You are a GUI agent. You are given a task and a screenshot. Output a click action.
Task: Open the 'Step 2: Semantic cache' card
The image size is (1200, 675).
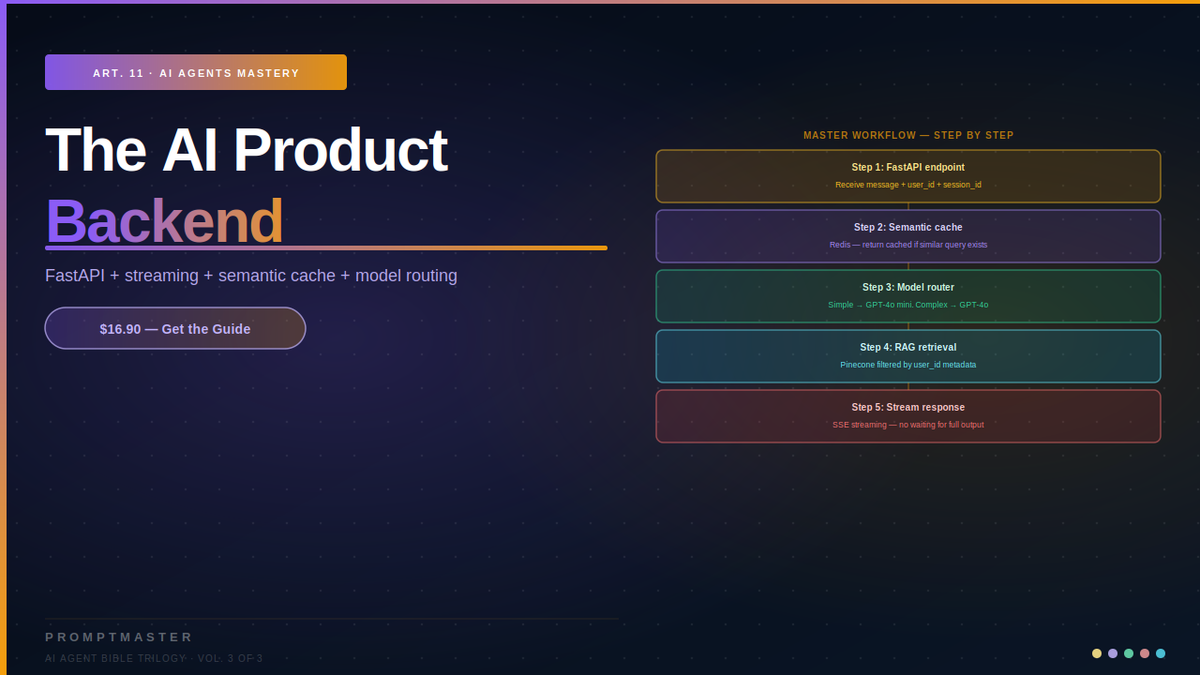coord(908,236)
